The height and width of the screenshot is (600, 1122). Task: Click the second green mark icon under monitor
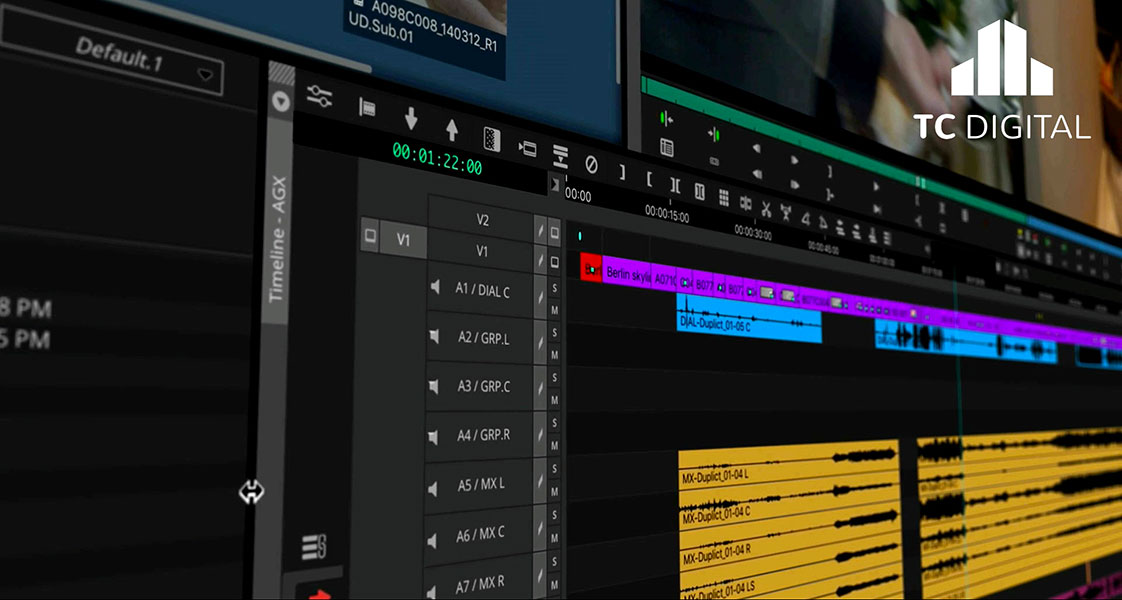(x=713, y=134)
